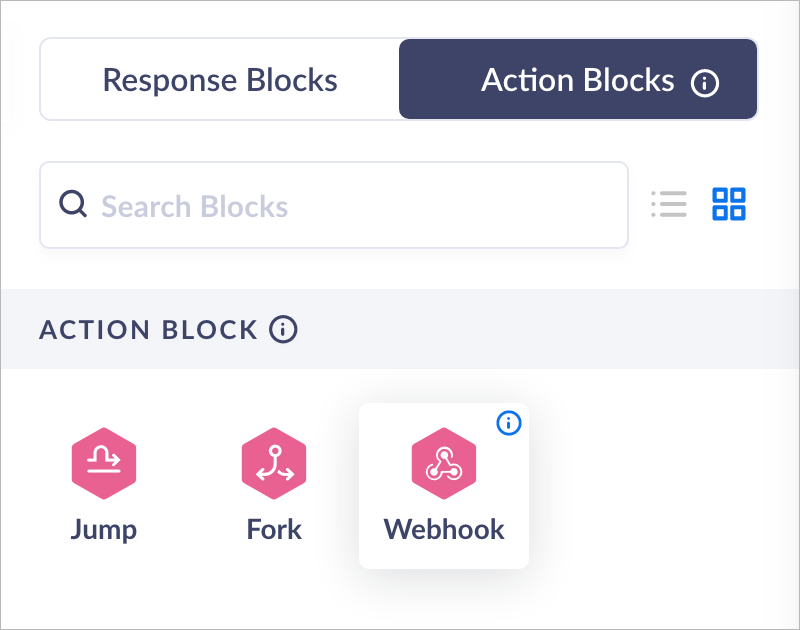Select the Action Blocks tab
800x630 pixels.
click(577, 80)
